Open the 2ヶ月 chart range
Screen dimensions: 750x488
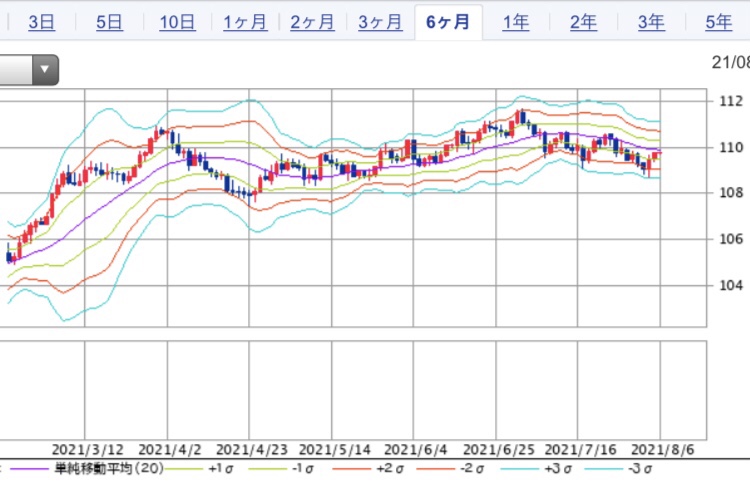click(x=312, y=22)
